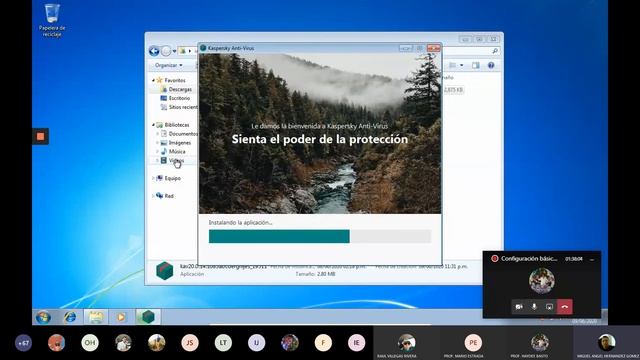Expand the Imágenes library arrow
The height and width of the screenshot is (360, 640).
click(157, 143)
